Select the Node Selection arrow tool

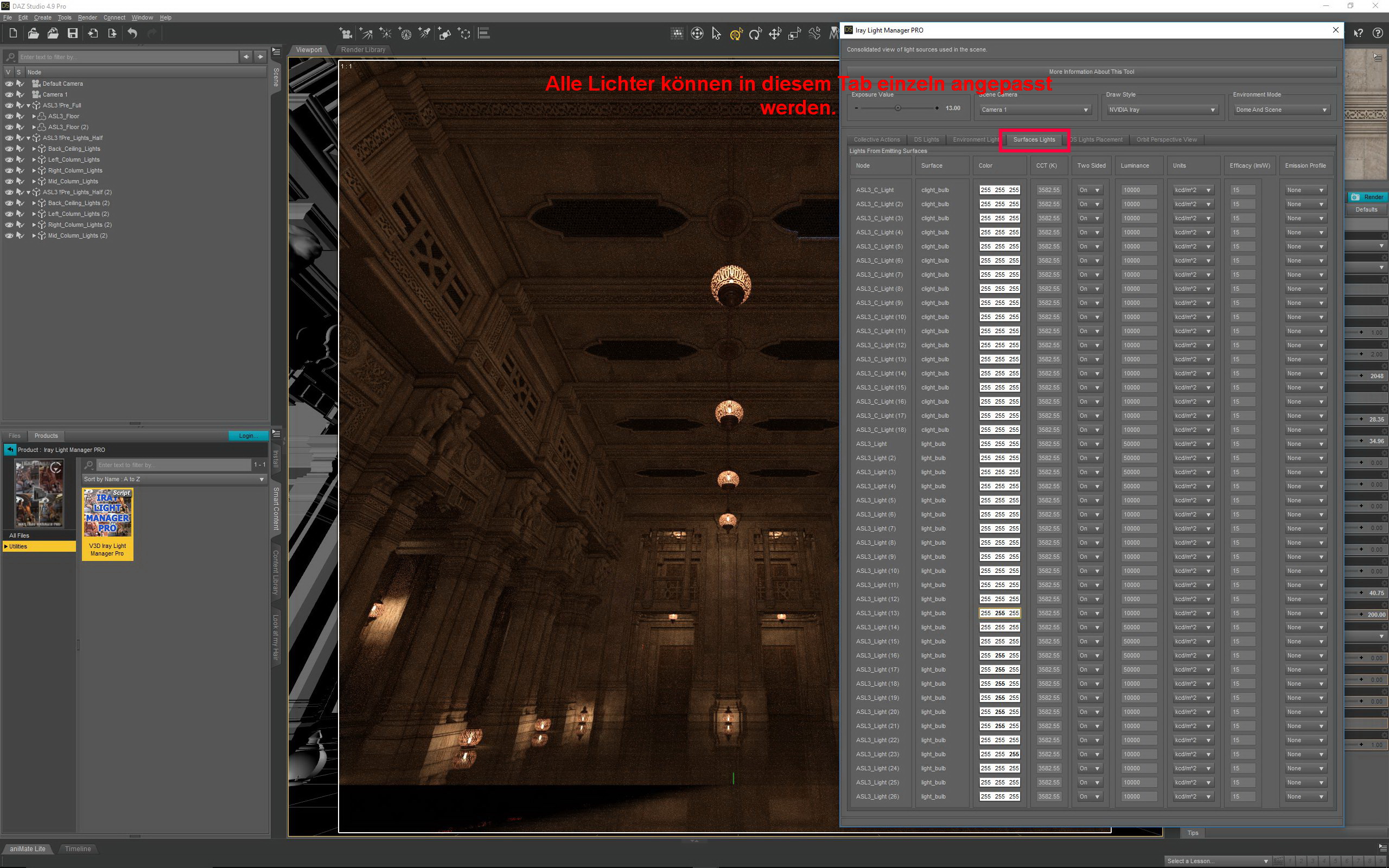716,34
